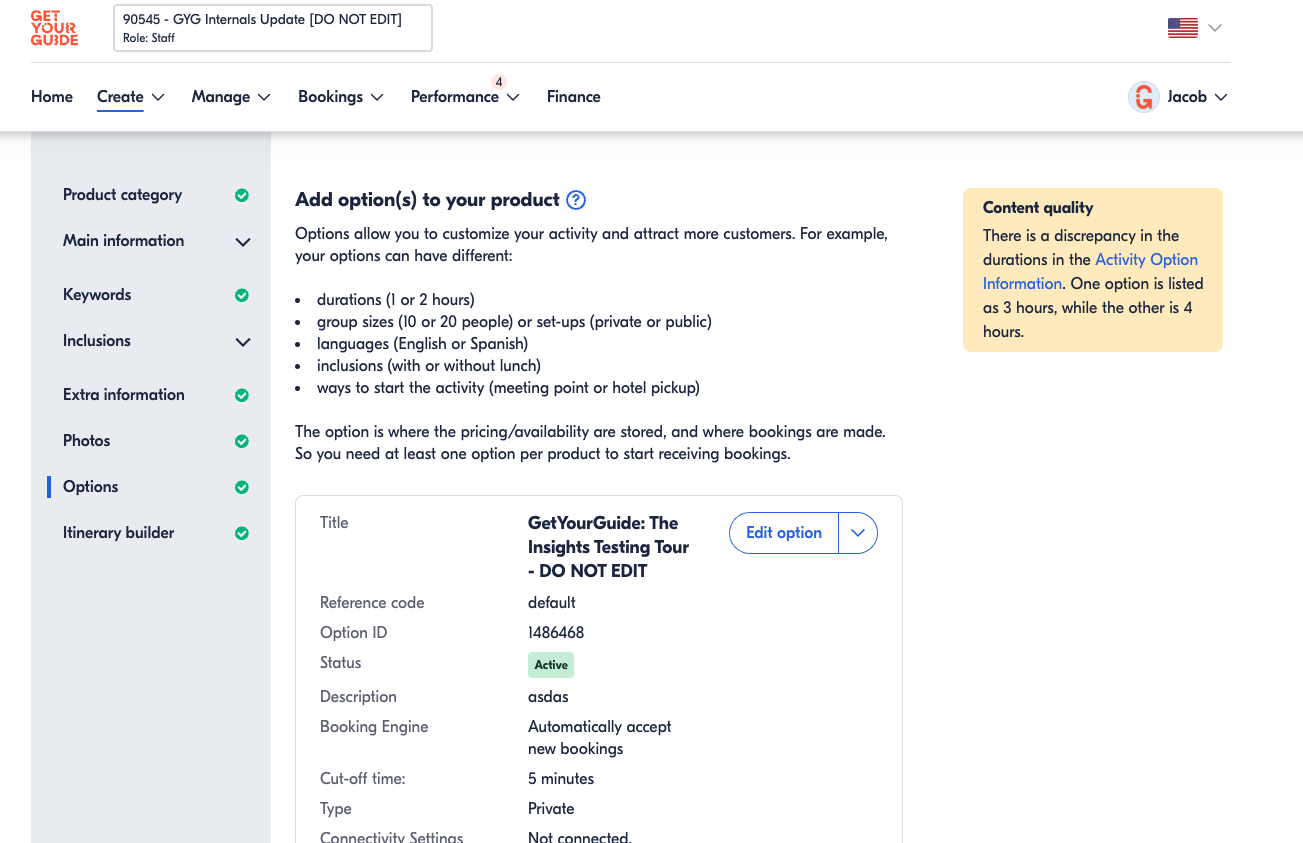This screenshot has width=1303, height=843.
Task: Open the US flag language selector
Action: coord(1183,28)
